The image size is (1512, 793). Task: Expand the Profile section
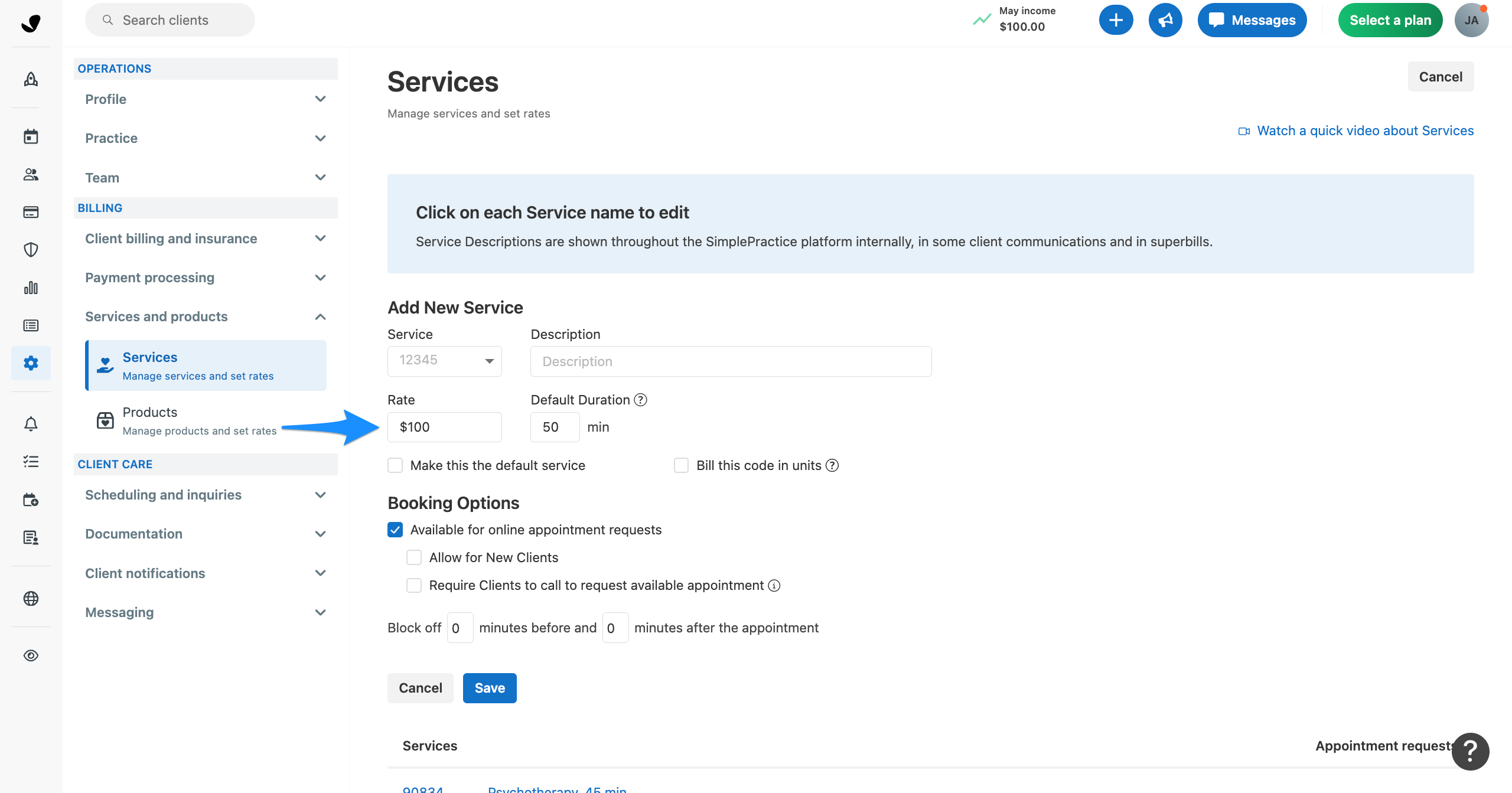[x=206, y=99]
